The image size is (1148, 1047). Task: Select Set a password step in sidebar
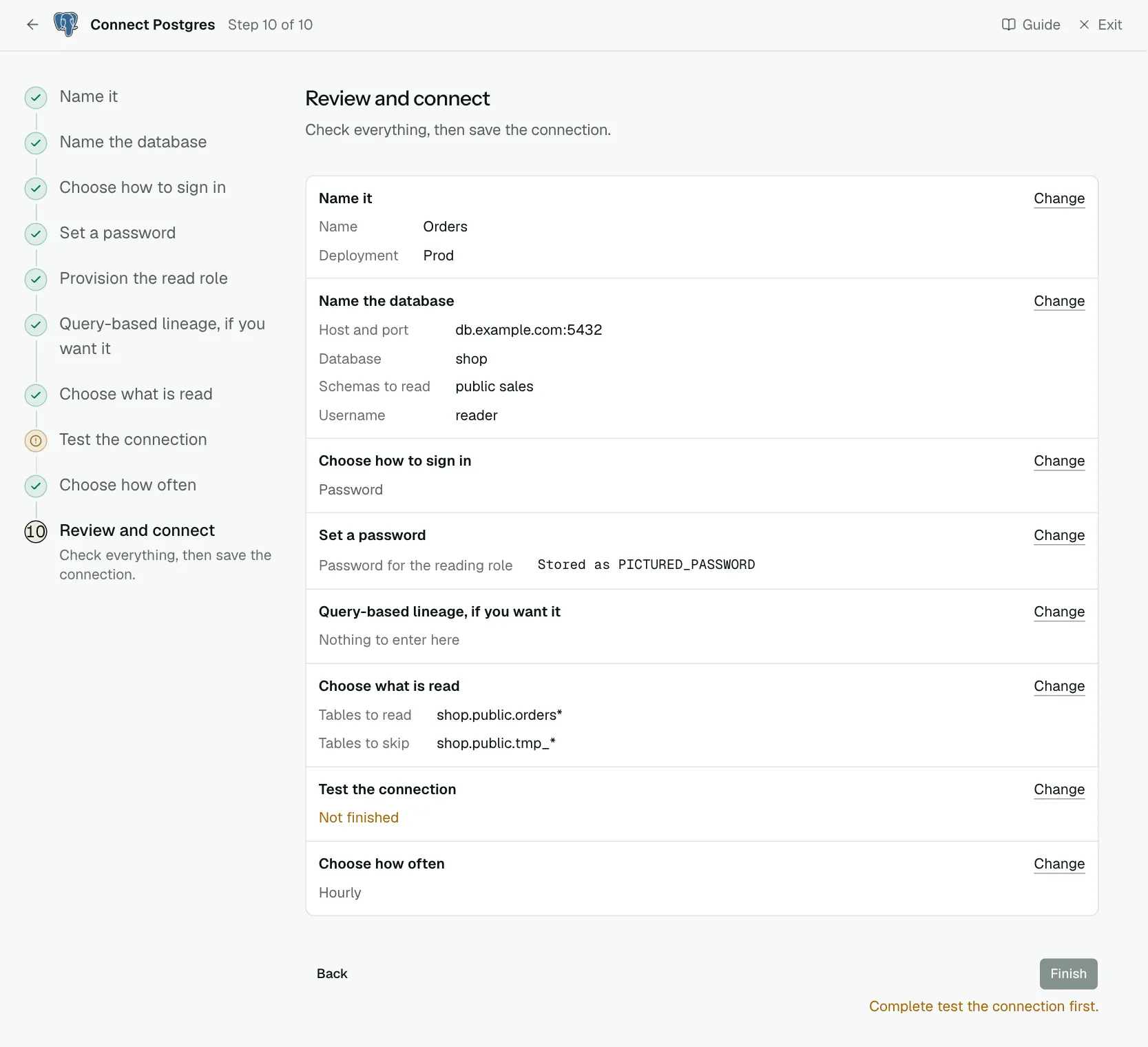(117, 233)
